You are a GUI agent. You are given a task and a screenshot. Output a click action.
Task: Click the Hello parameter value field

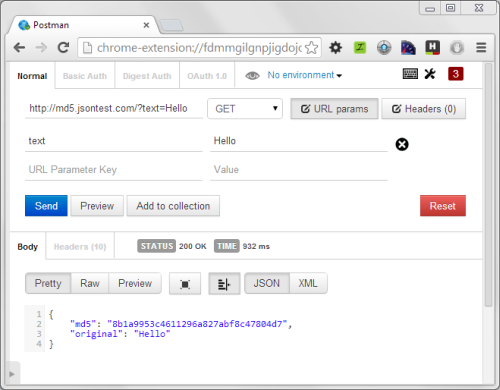[299, 141]
